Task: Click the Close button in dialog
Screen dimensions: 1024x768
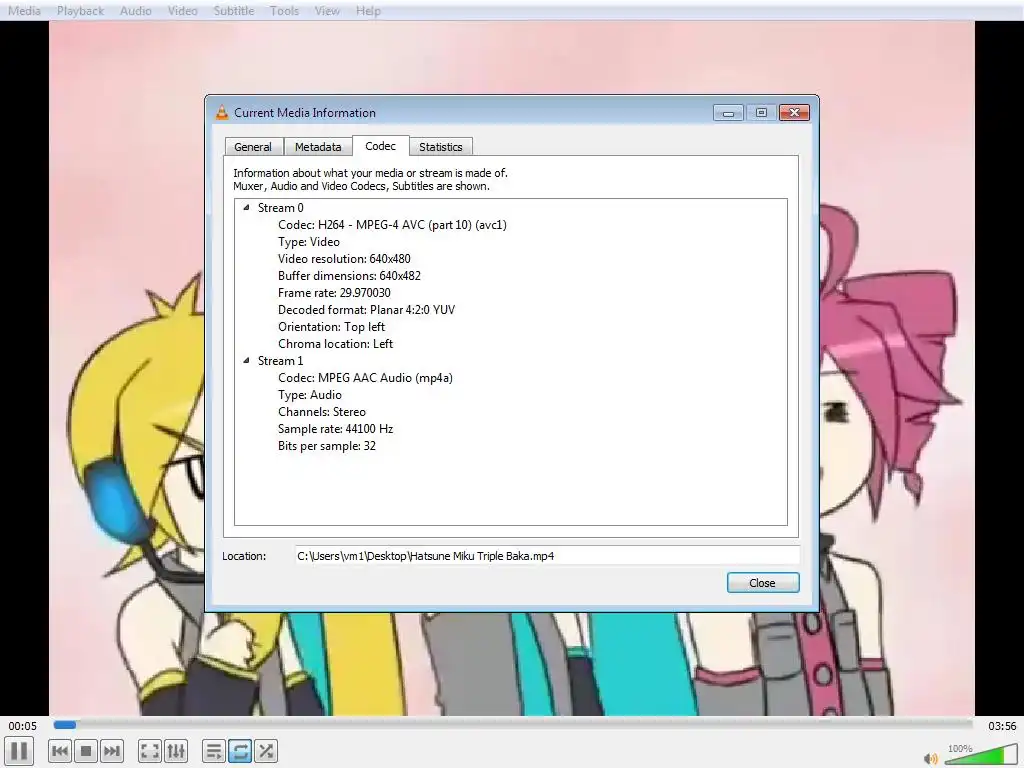Action: [x=763, y=583]
